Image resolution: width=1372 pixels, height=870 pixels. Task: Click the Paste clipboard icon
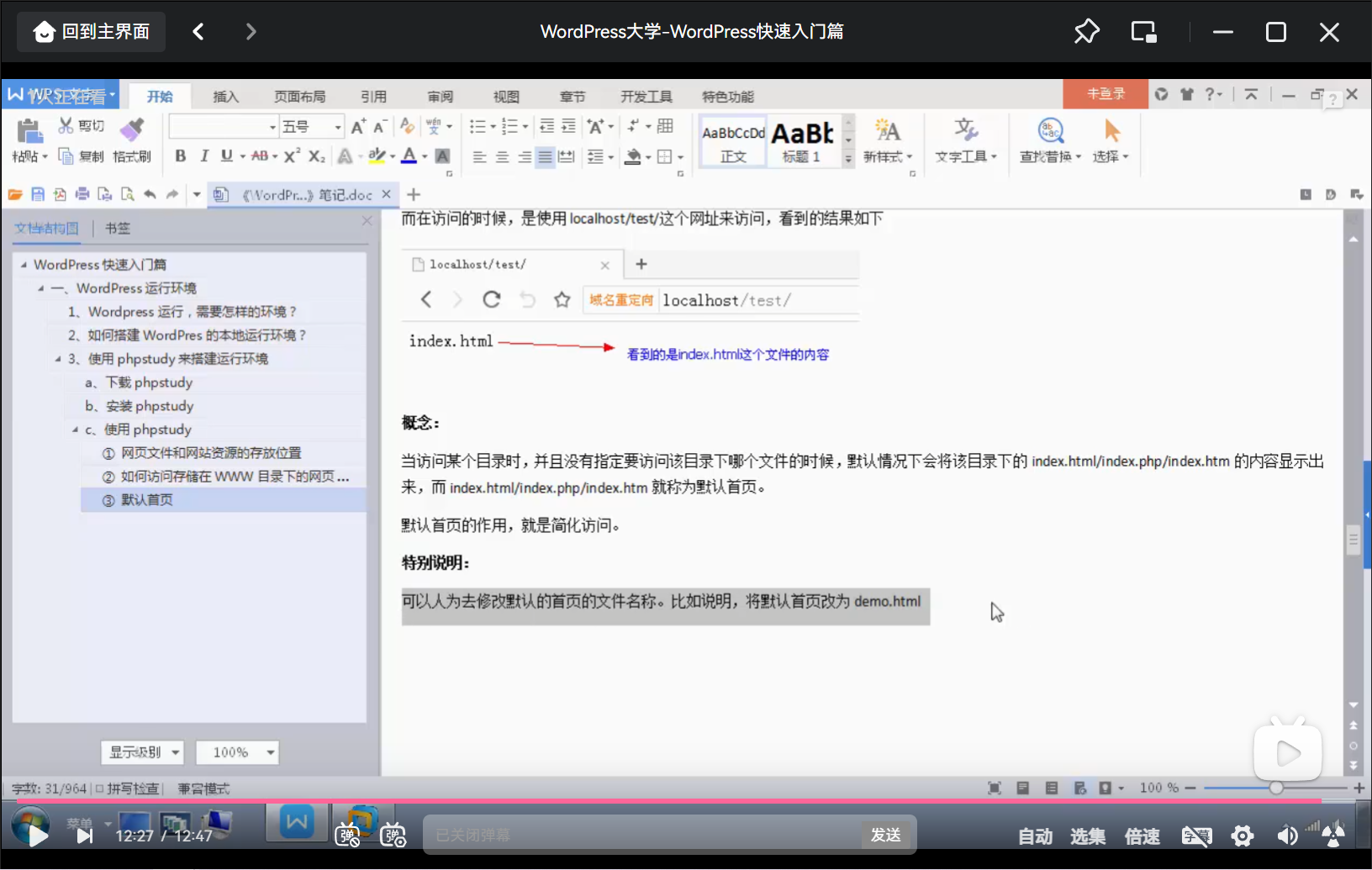(x=29, y=131)
